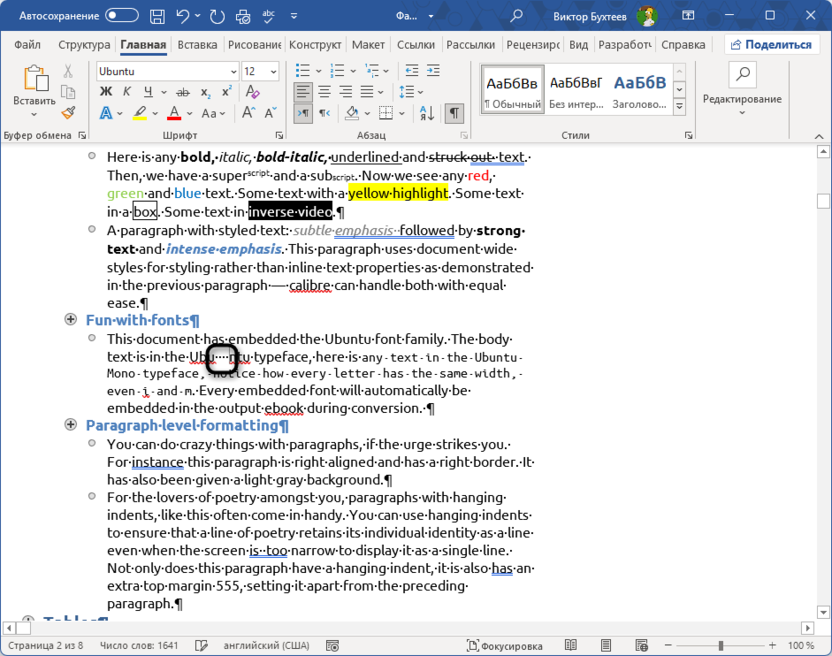Click the zoom slider in status bar

point(720,646)
